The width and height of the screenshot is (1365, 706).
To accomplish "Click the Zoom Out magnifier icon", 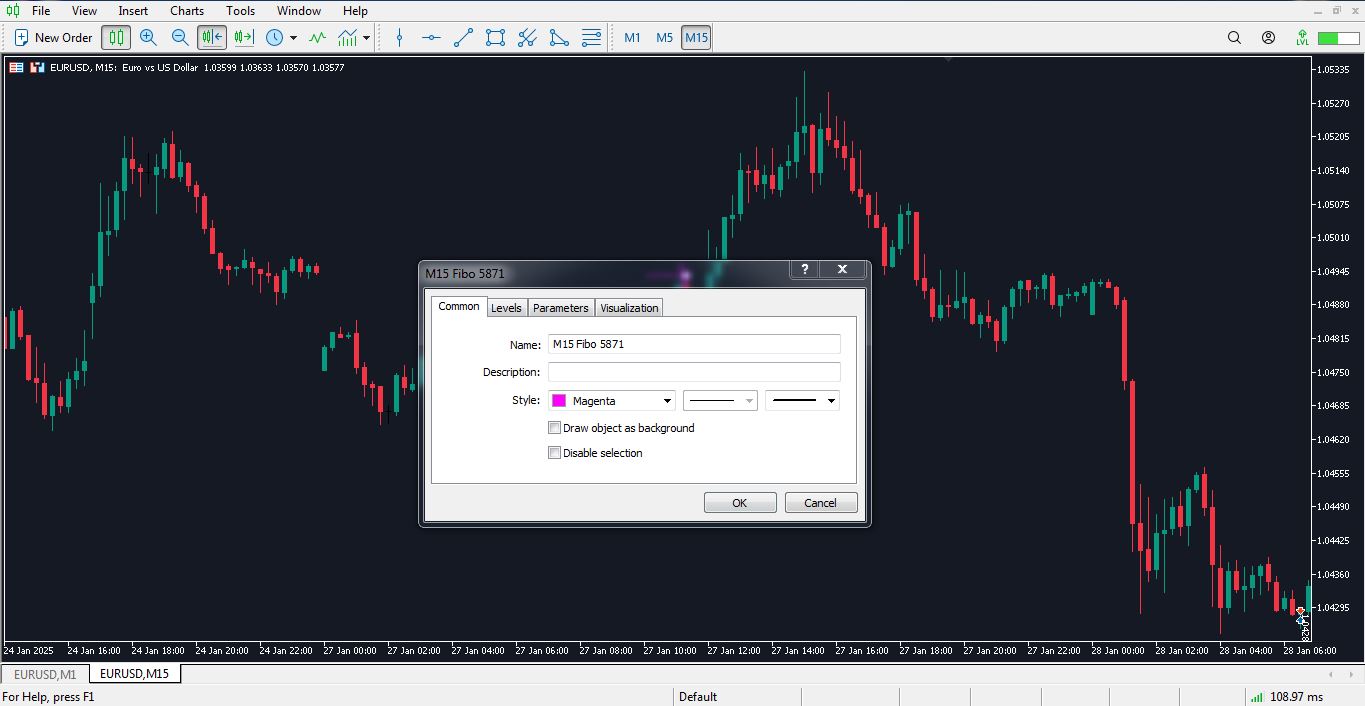I will [180, 37].
